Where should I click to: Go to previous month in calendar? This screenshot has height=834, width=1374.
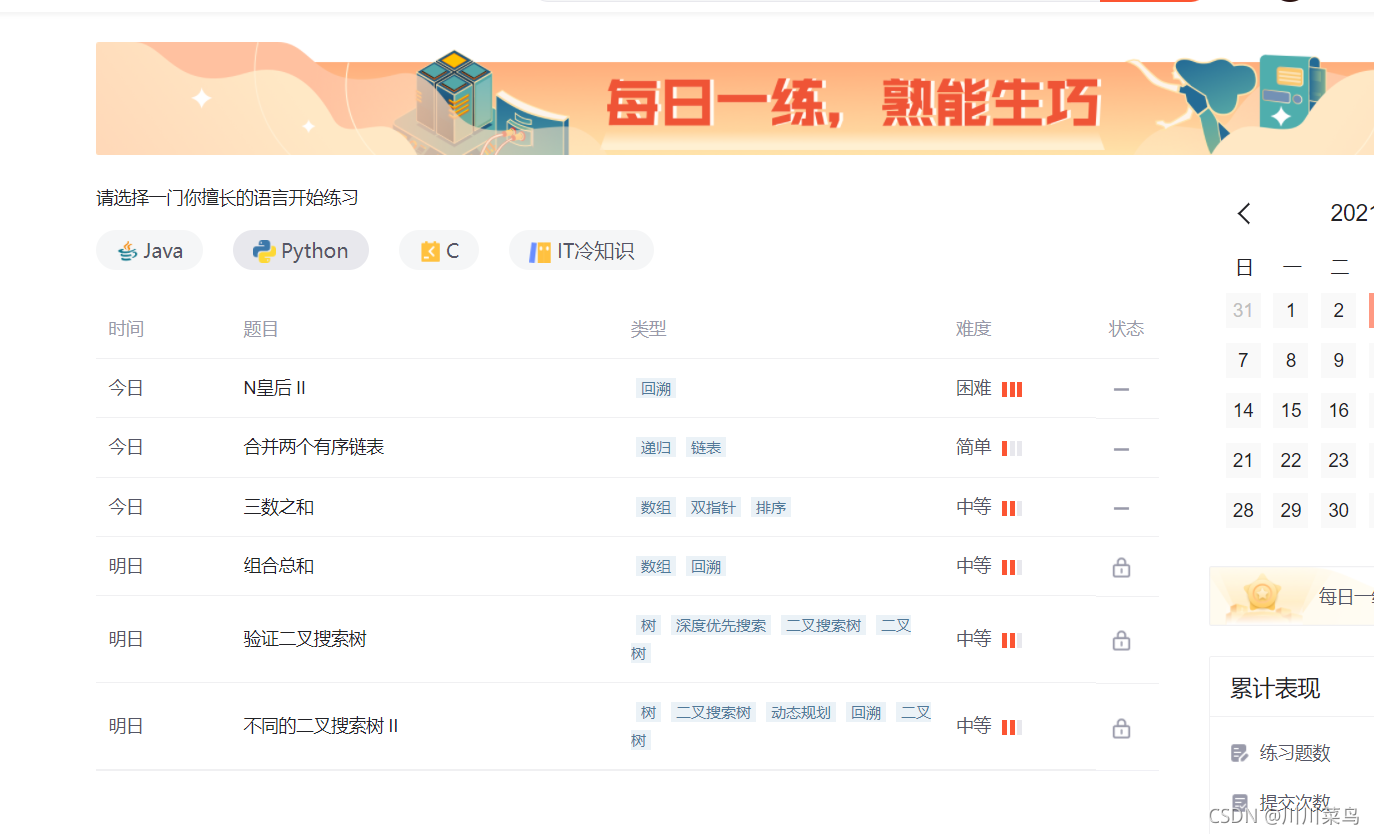(1244, 213)
